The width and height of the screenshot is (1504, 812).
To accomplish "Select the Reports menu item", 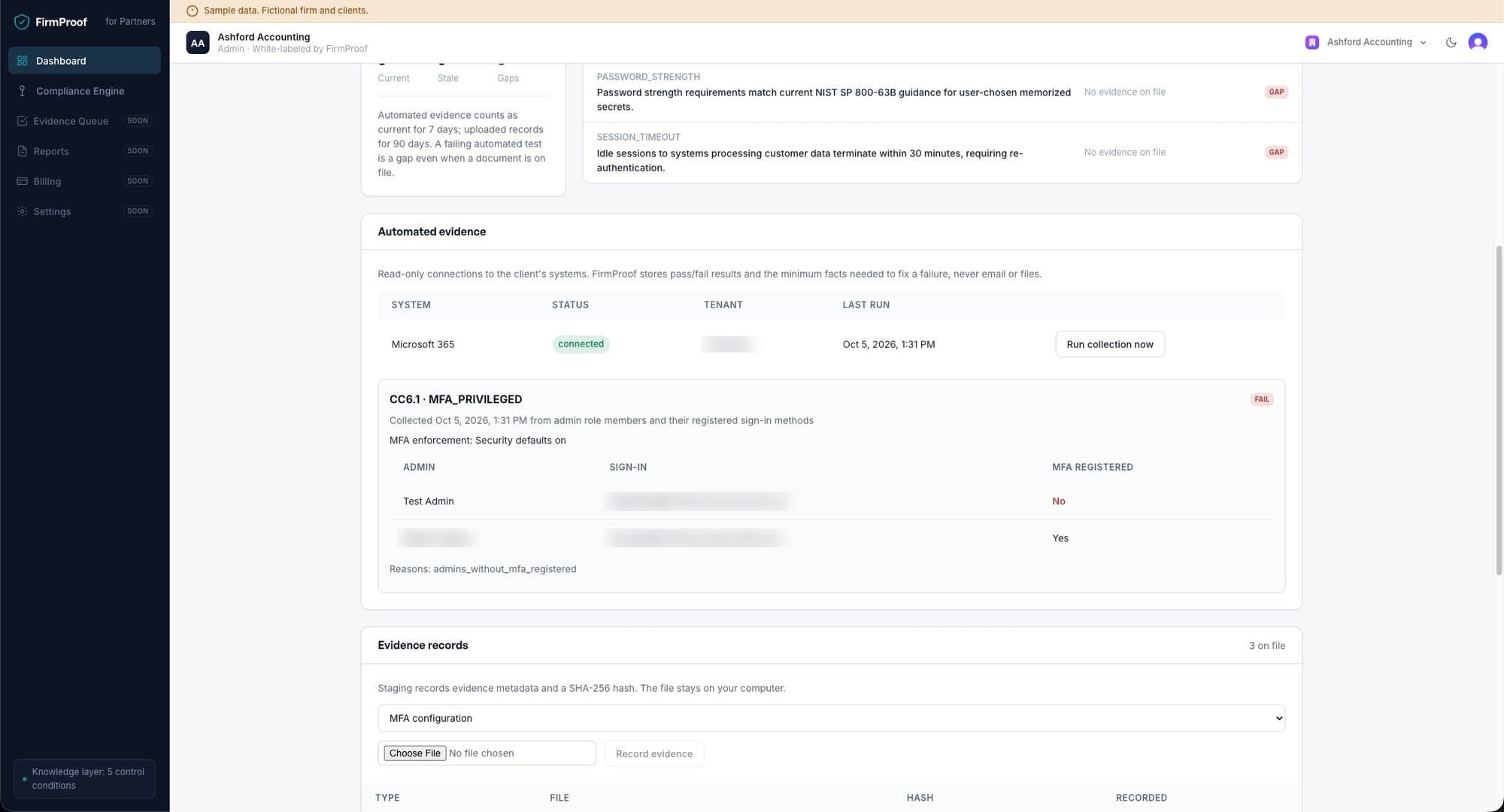I will point(84,151).
